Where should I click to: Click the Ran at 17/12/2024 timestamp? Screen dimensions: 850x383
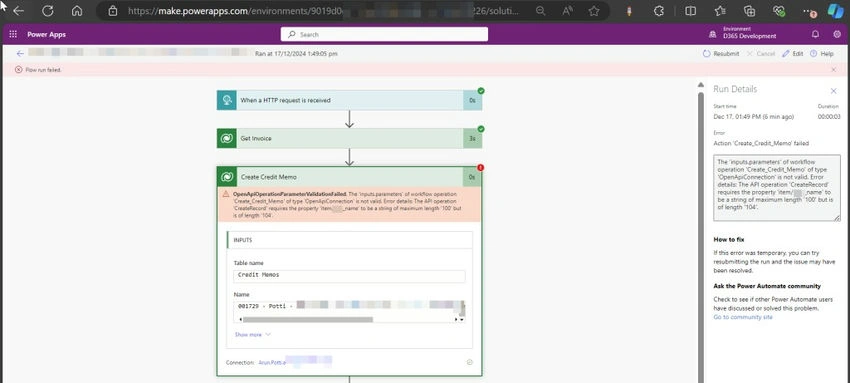(x=296, y=54)
